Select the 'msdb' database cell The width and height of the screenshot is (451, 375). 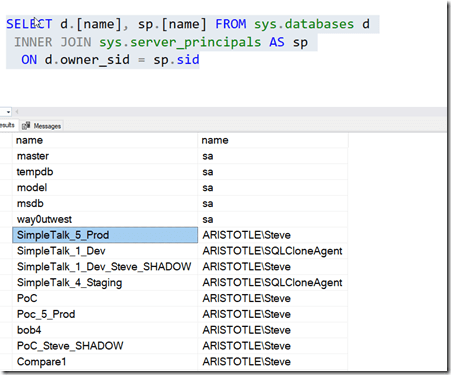click(105, 204)
